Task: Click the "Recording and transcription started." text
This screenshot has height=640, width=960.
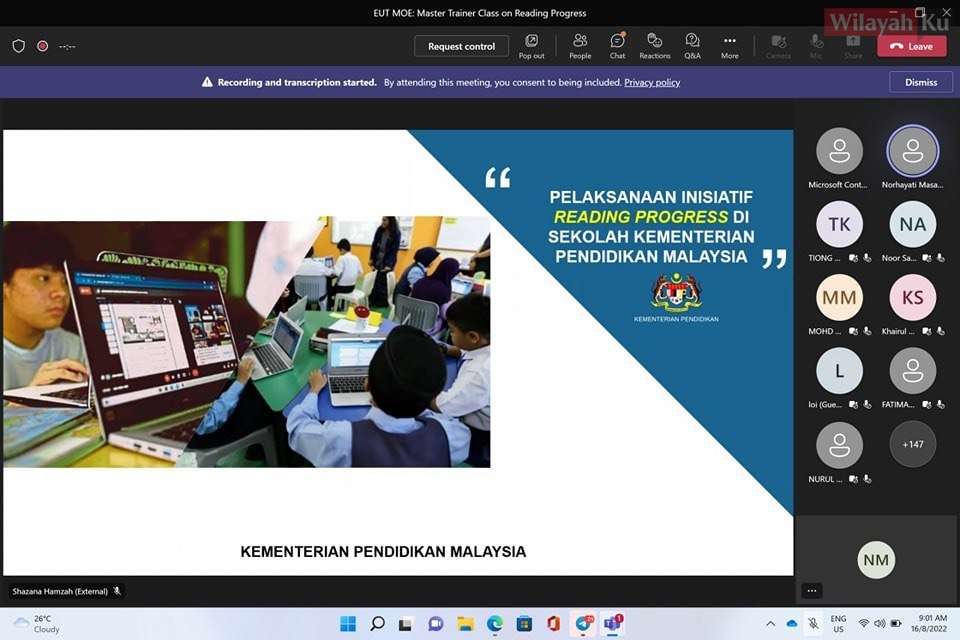Action: 297,82
